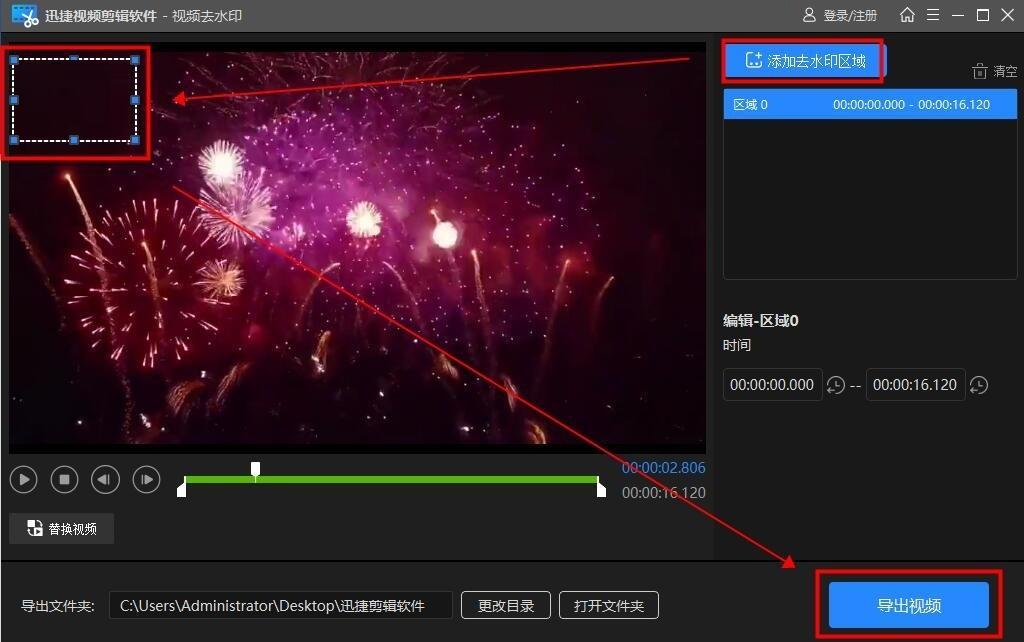Stop video playback

[65, 480]
